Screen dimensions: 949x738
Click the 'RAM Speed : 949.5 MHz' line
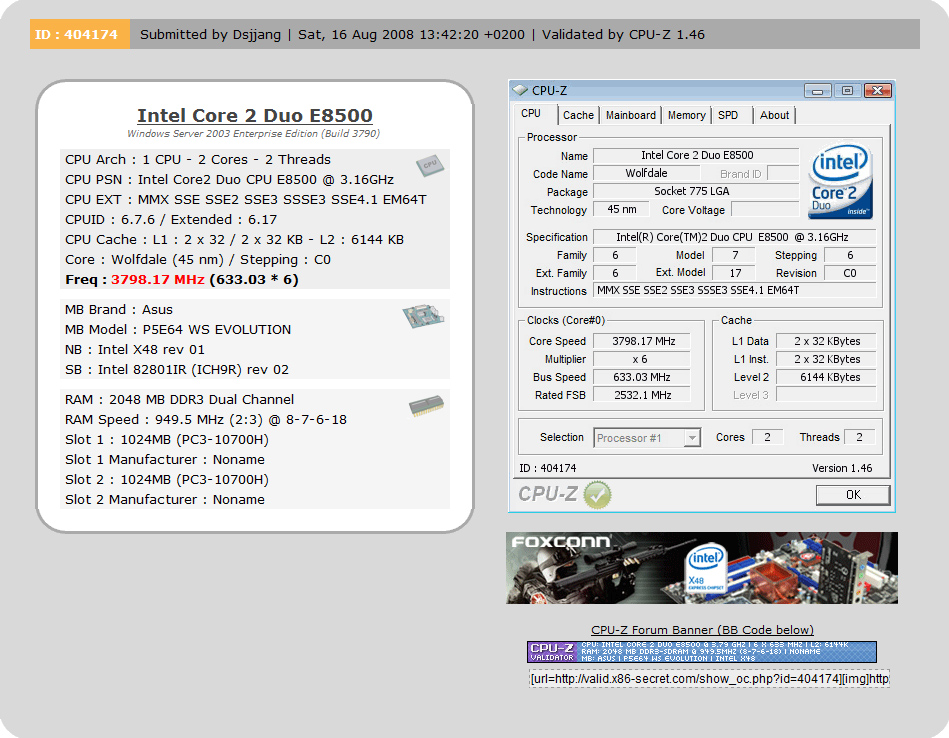pyautogui.click(x=206, y=420)
